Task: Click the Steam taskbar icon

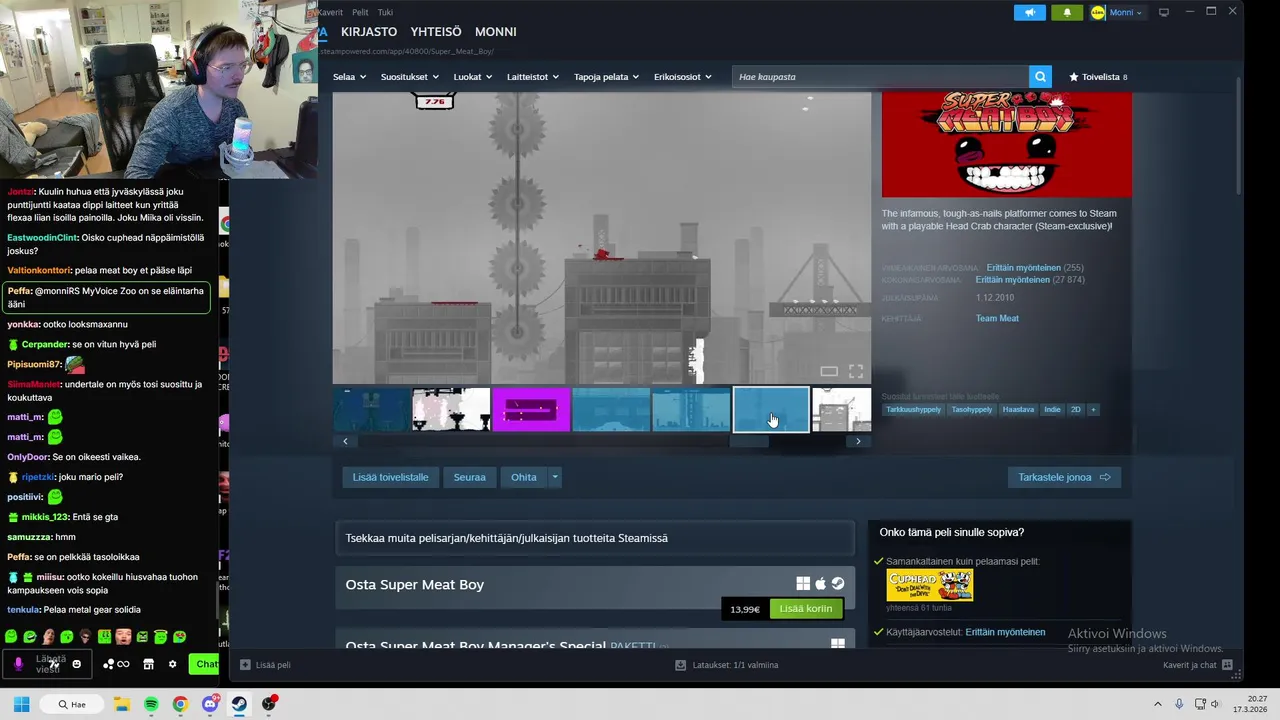Action: coord(239,704)
